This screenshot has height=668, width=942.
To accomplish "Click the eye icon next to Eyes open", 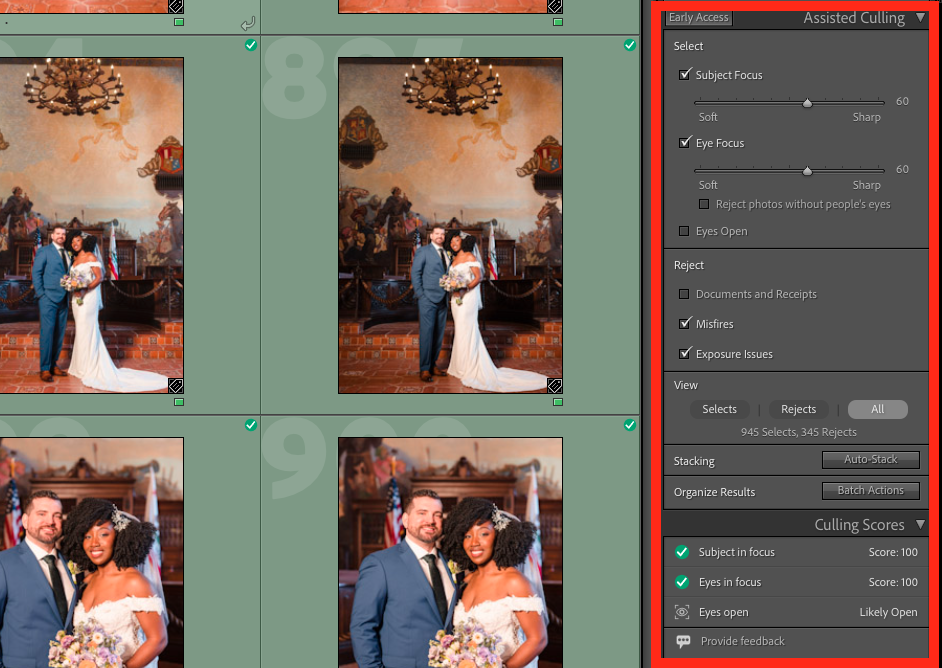I will click(682, 612).
